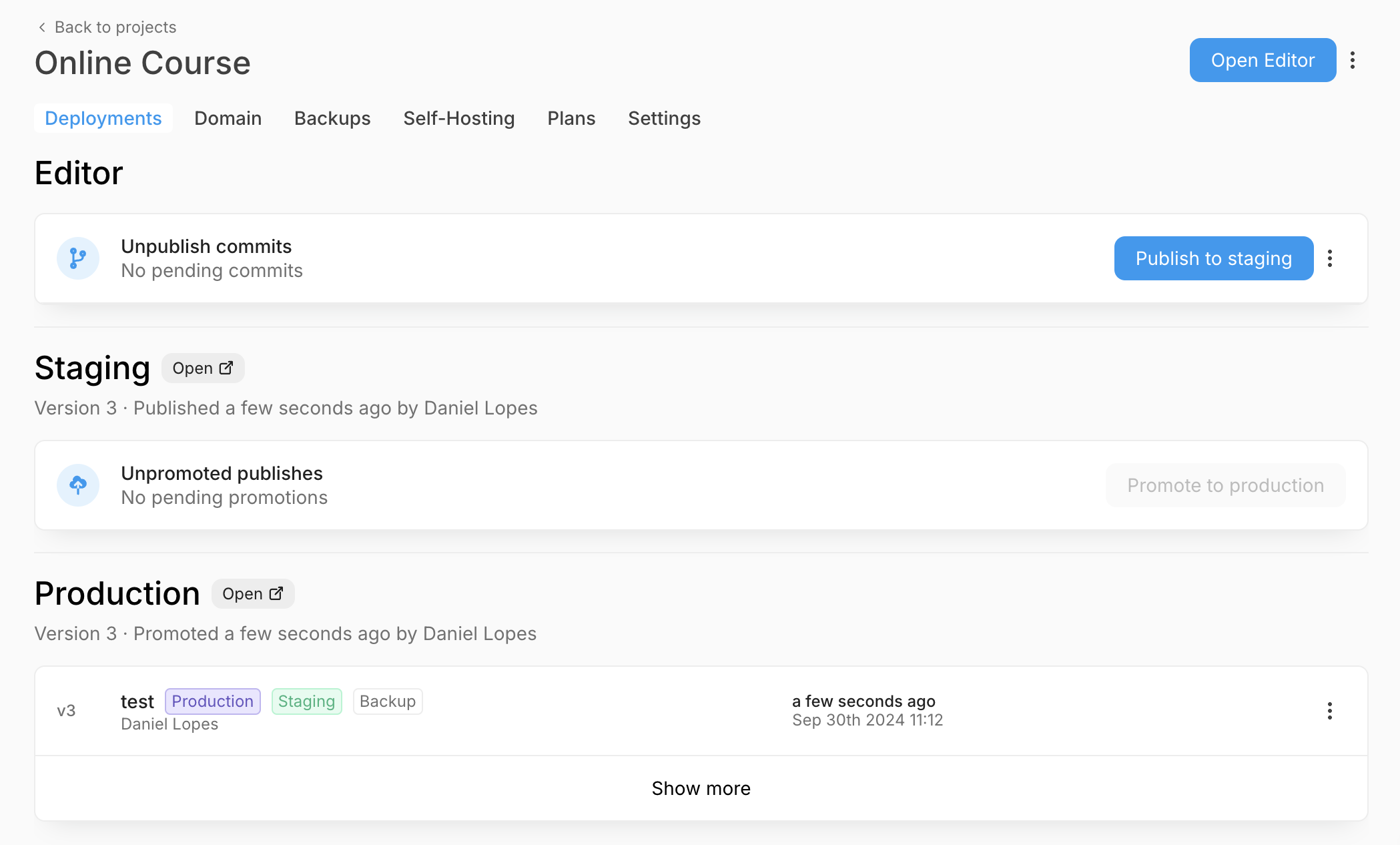Click Promote to production button
Viewport: 1400px width, 845px height.
[x=1225, y=485]
